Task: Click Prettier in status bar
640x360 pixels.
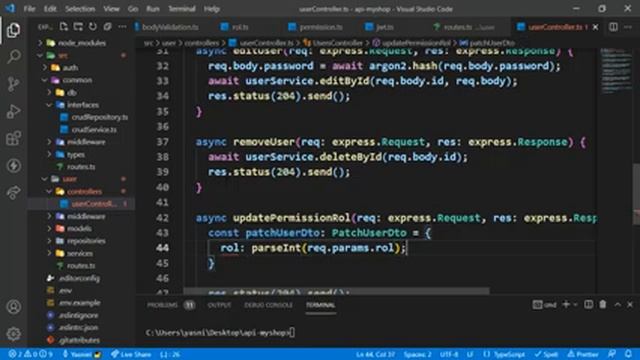Action: point(583,354)
